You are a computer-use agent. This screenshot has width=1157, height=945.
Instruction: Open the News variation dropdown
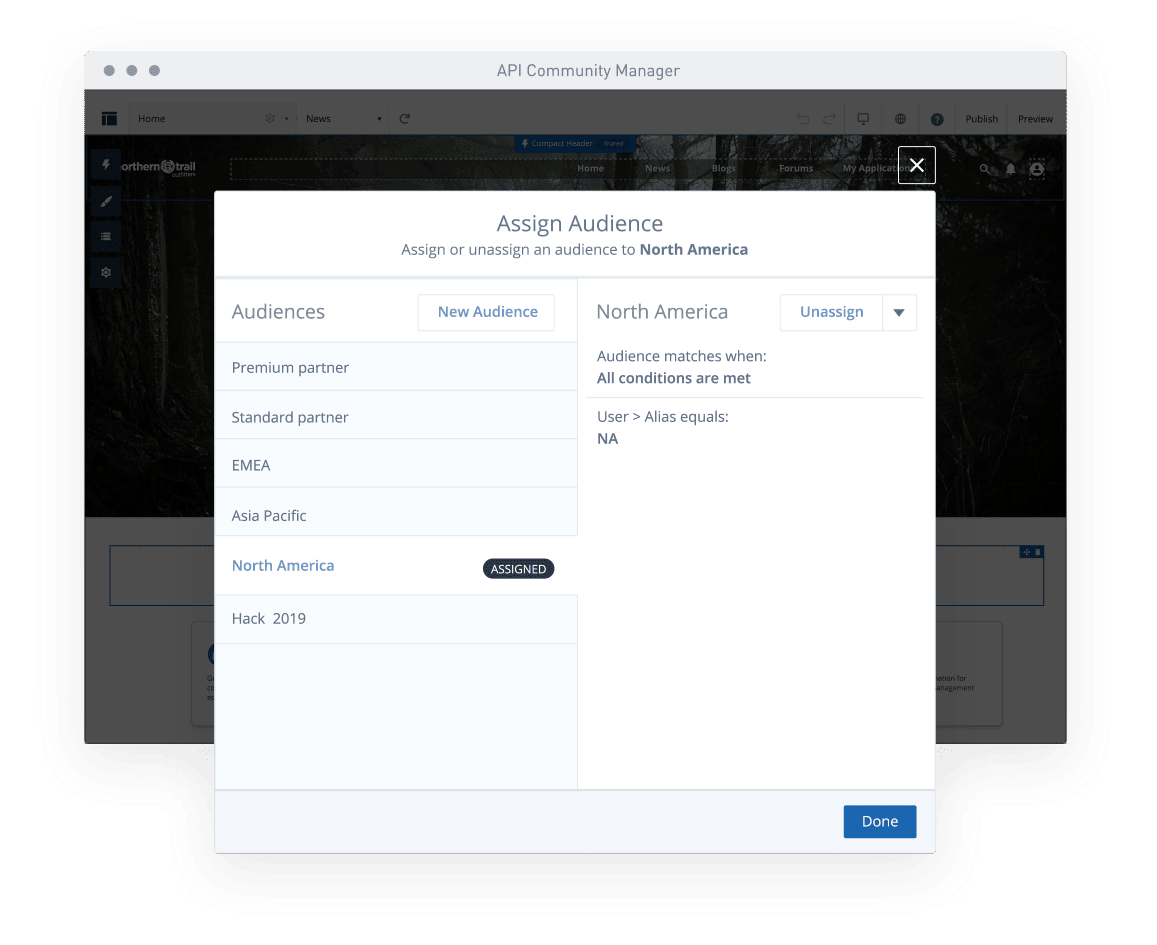378,118
